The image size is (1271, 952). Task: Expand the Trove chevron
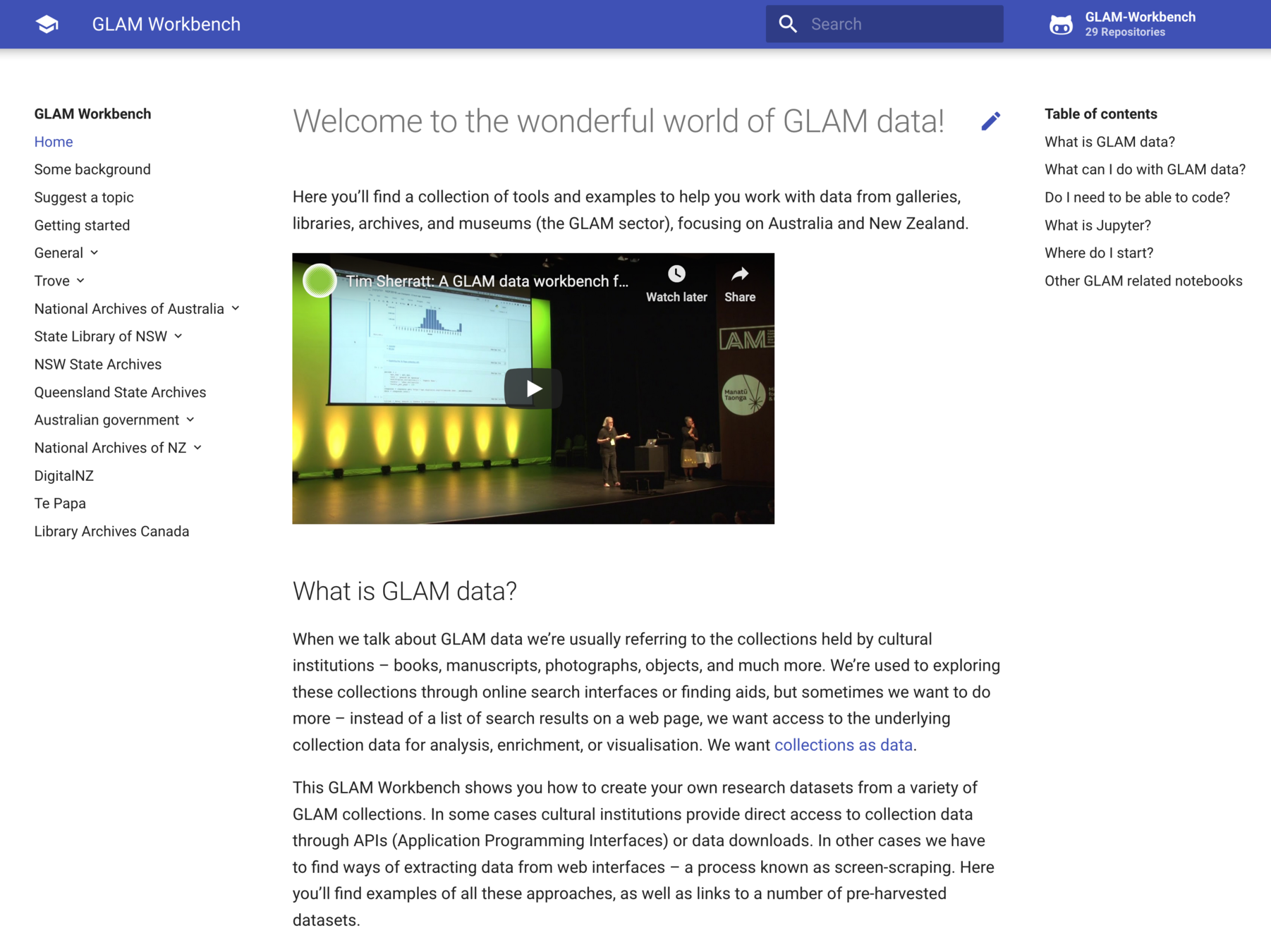click(x=80, y=281)
